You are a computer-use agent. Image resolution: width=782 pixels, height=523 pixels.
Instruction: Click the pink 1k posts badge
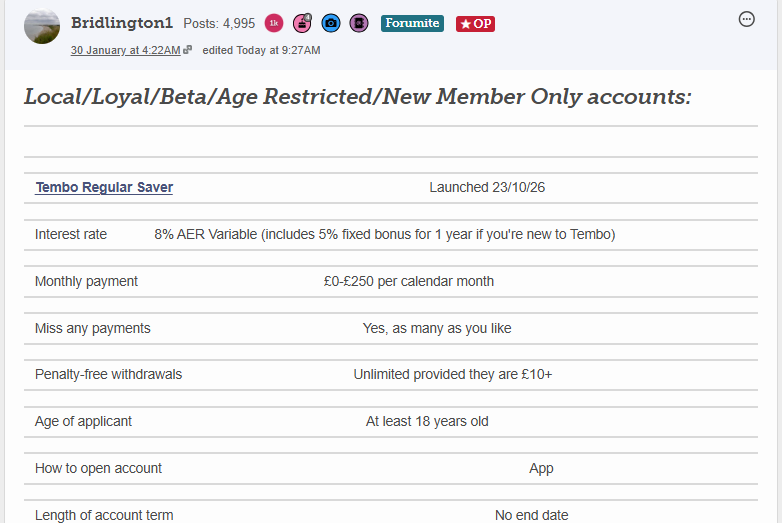pyautogui.click(x=274, y=23)
